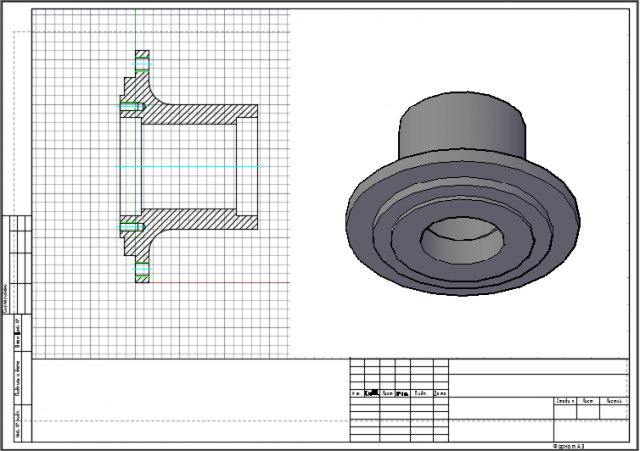The image size is (640, 451).
Task: Click the "Лист" cell next to "Листов"
Action: [588, 401]
